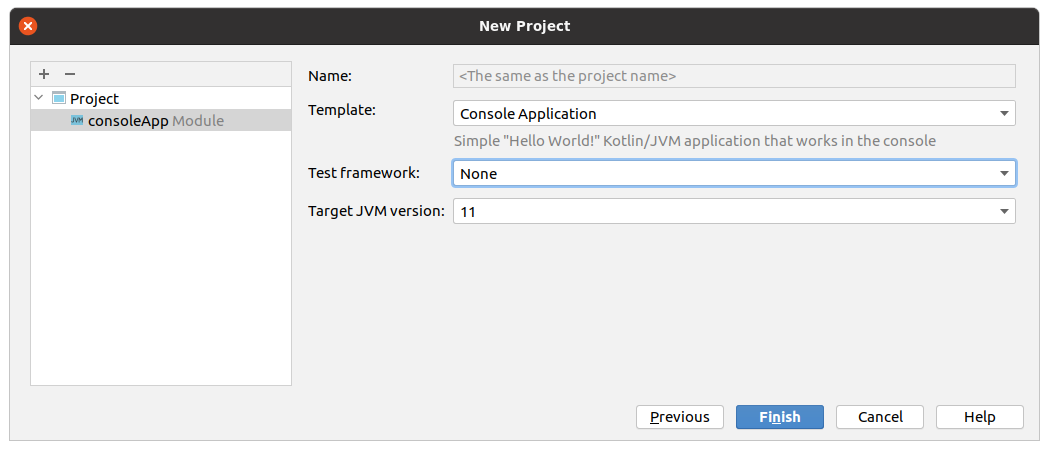
Task: Open the Help button
Action: [x=979, y=417]
